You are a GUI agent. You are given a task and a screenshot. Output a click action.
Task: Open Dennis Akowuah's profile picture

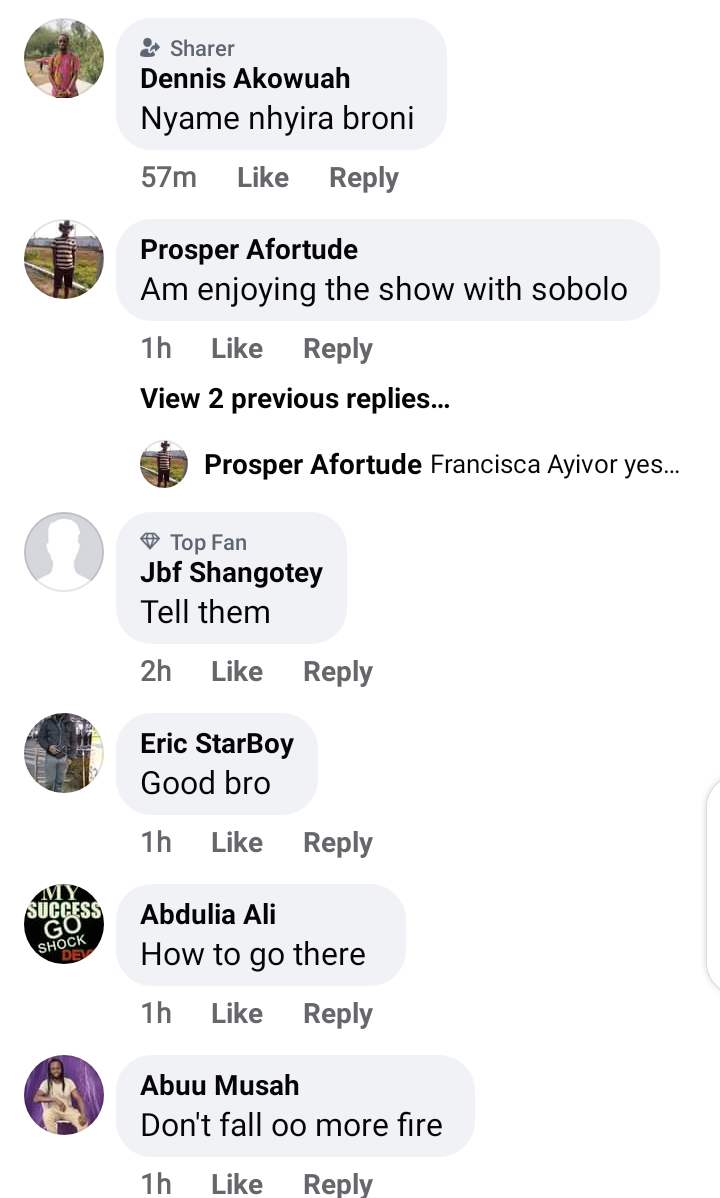coord(64,58)
